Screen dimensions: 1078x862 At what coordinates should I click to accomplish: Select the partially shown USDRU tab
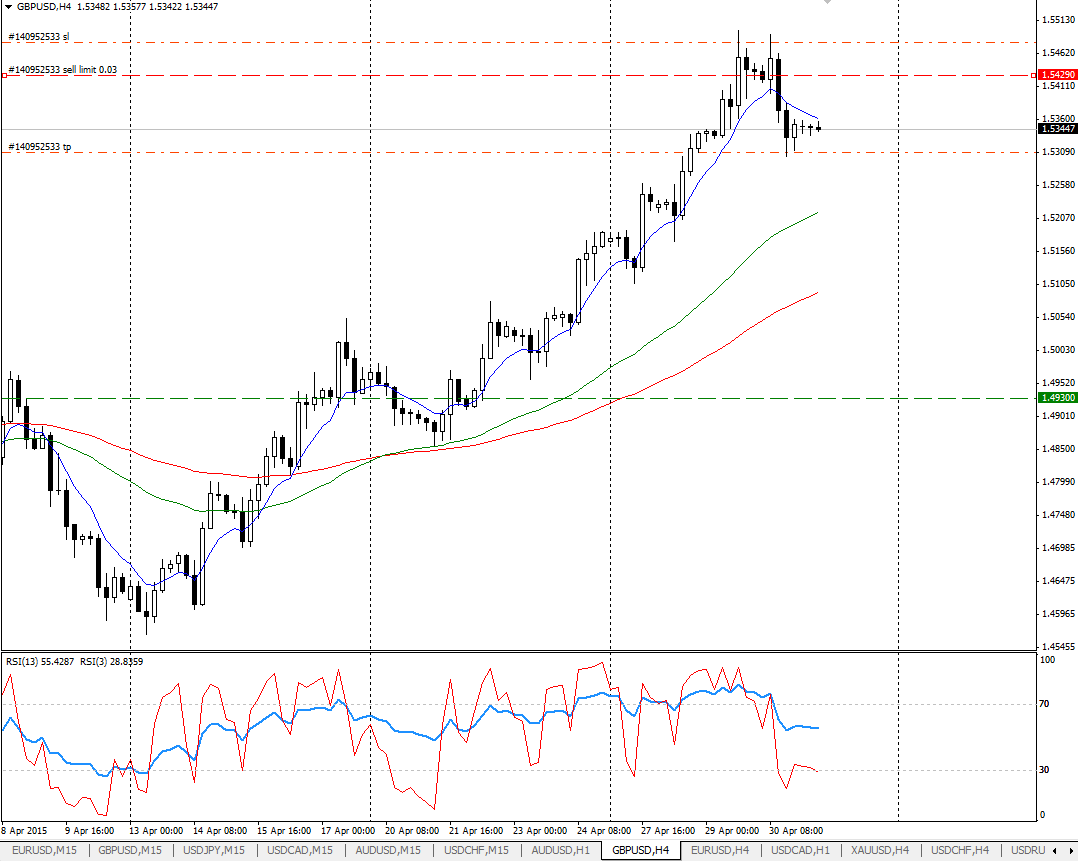pyautogui.click(x=1027, y=850)
